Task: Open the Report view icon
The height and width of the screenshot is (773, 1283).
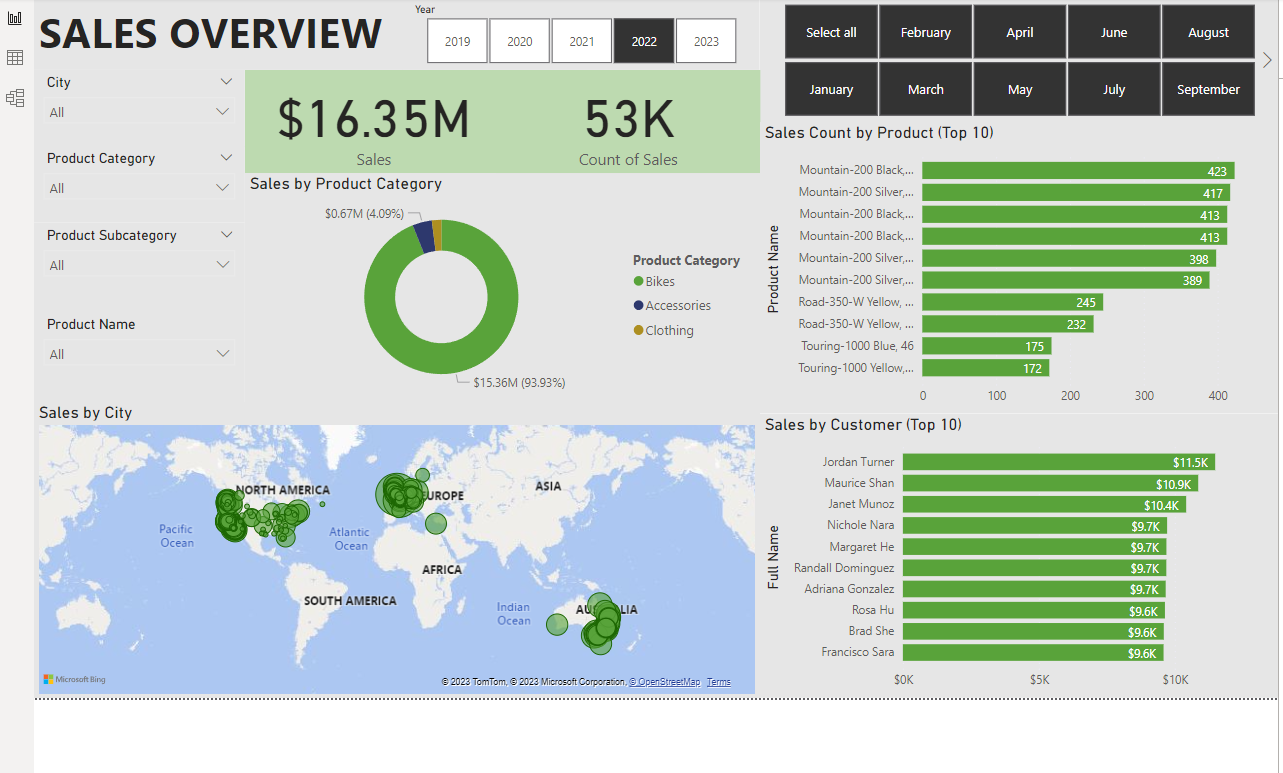Action: click(x=15, y=19)
